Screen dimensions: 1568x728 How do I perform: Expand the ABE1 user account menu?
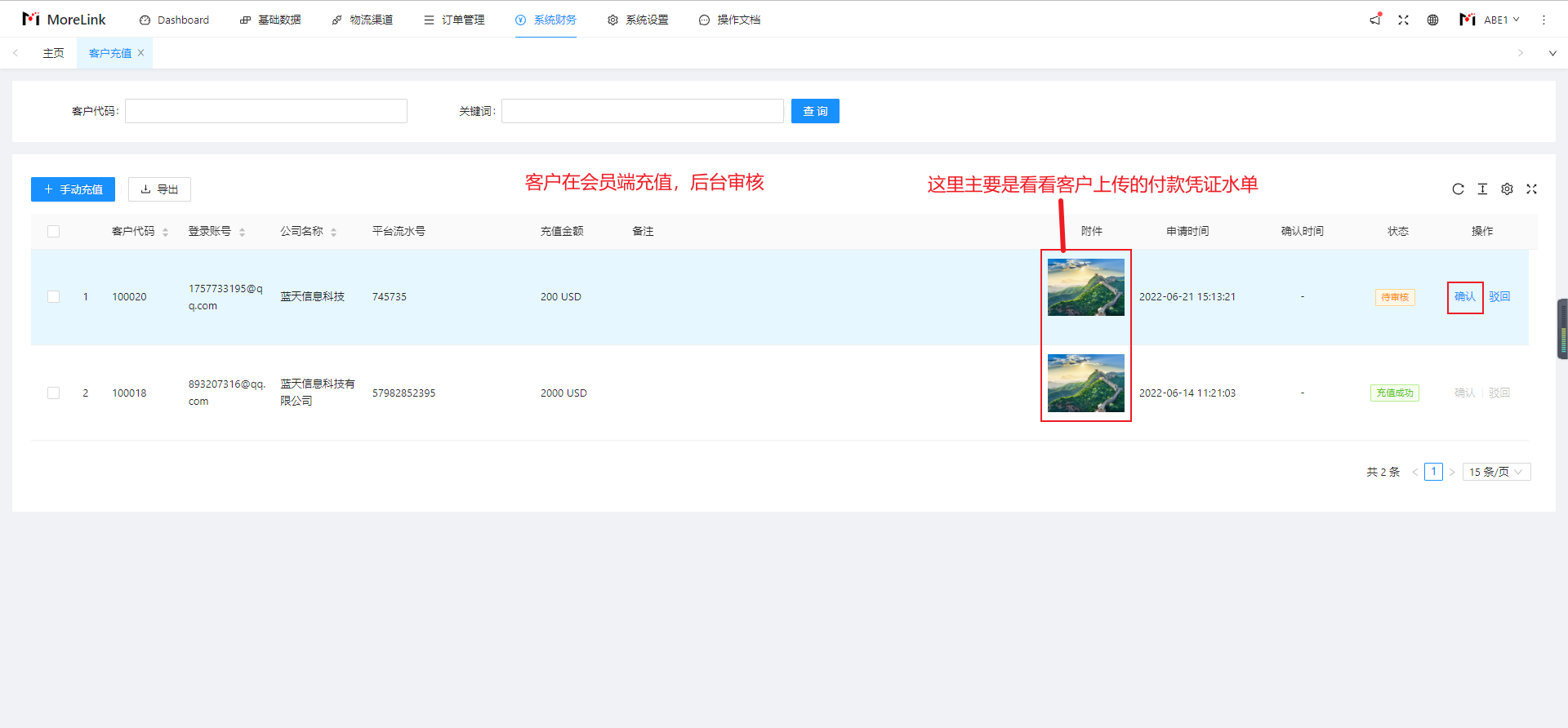click(x=1490, y=20)
